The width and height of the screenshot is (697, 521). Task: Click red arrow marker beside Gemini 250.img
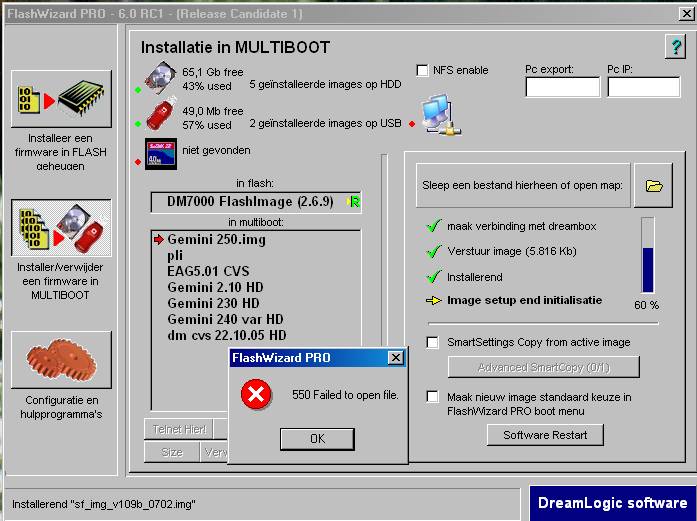(159, 240)
